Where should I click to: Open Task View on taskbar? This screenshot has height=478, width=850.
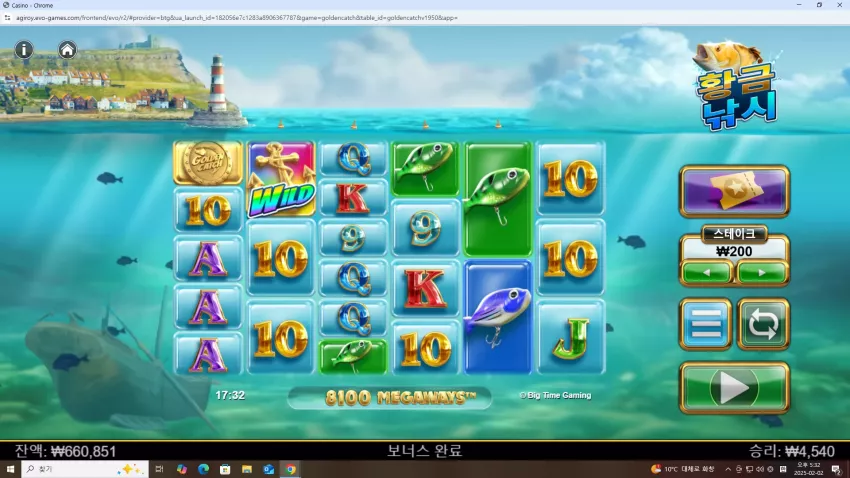(159, 469)
